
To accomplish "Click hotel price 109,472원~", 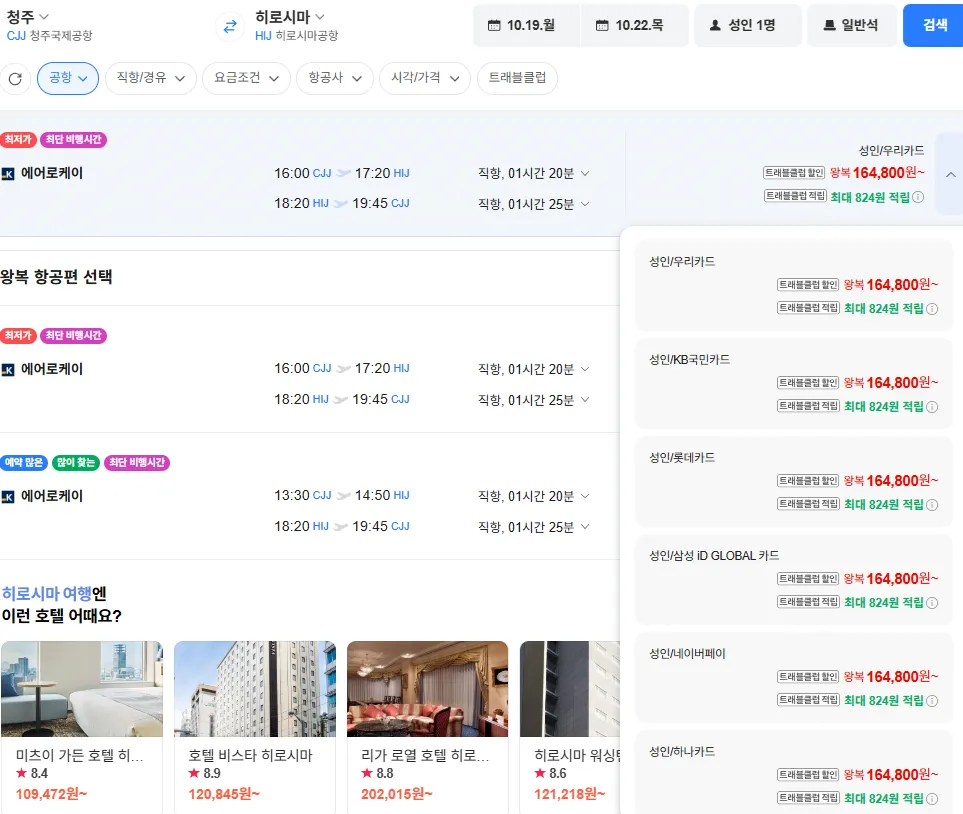I will pyautogui.click(x=52, y=794).
